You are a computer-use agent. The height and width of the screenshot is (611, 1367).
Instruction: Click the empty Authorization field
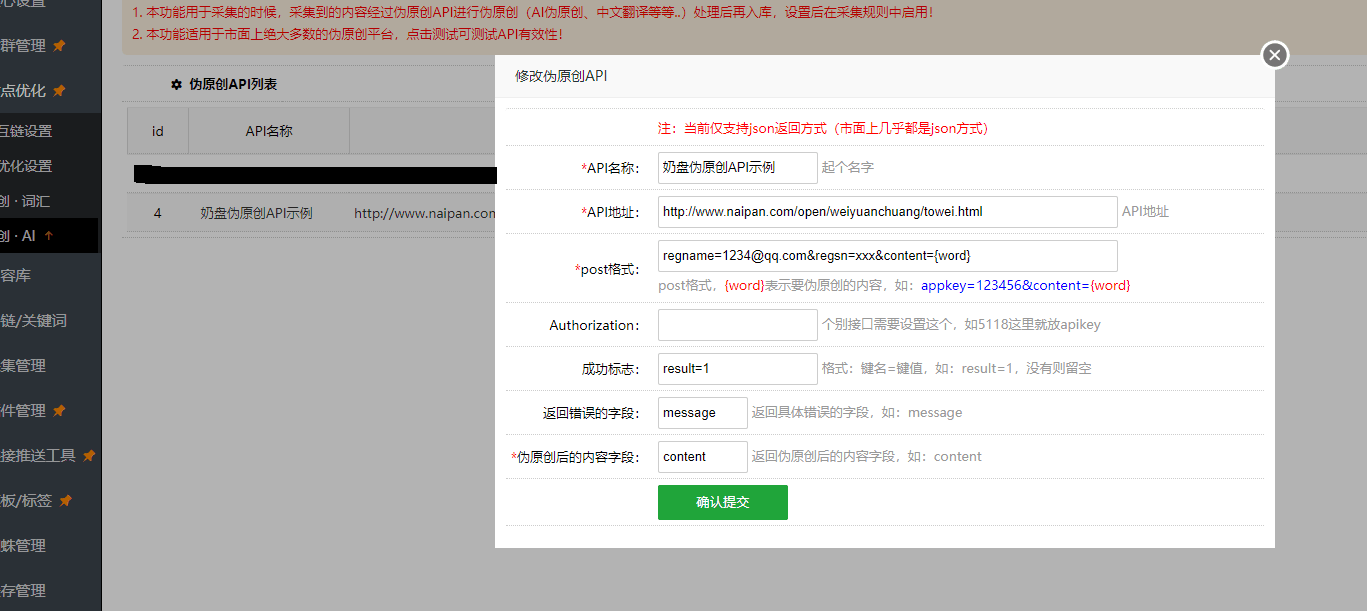[x=737, y=325]
